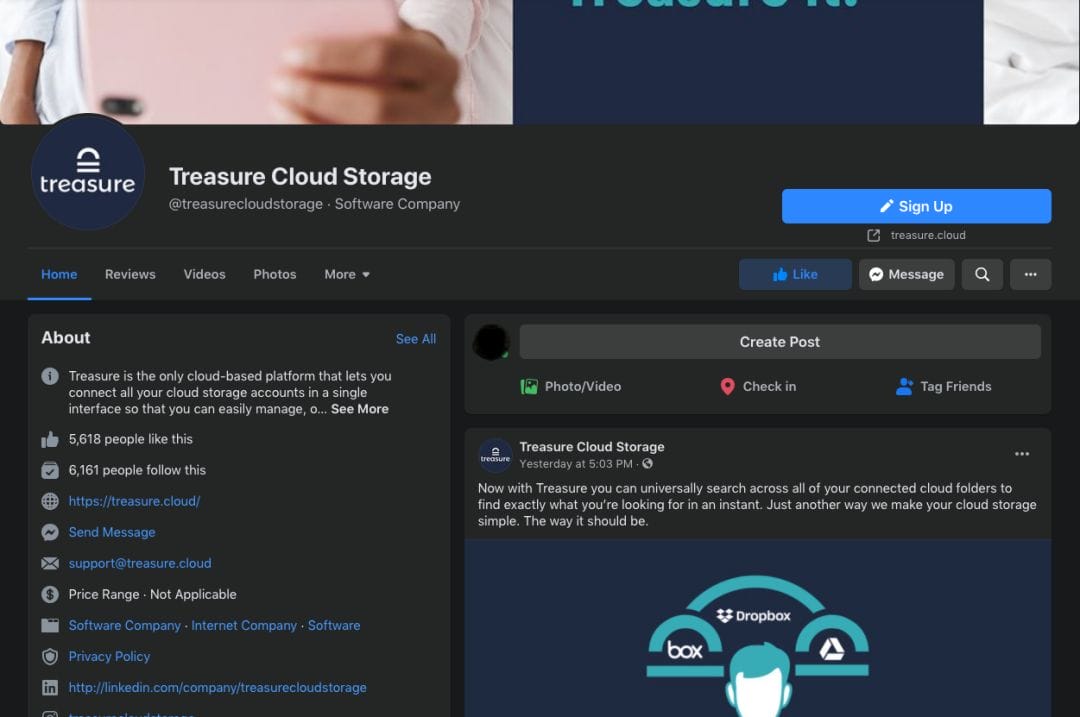
Task: Click the info icon in About
Action: (50, 376)
